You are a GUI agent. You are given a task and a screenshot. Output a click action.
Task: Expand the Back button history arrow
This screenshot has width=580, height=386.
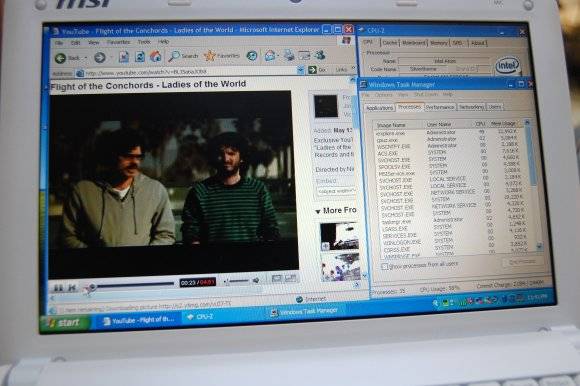point(86,58)
